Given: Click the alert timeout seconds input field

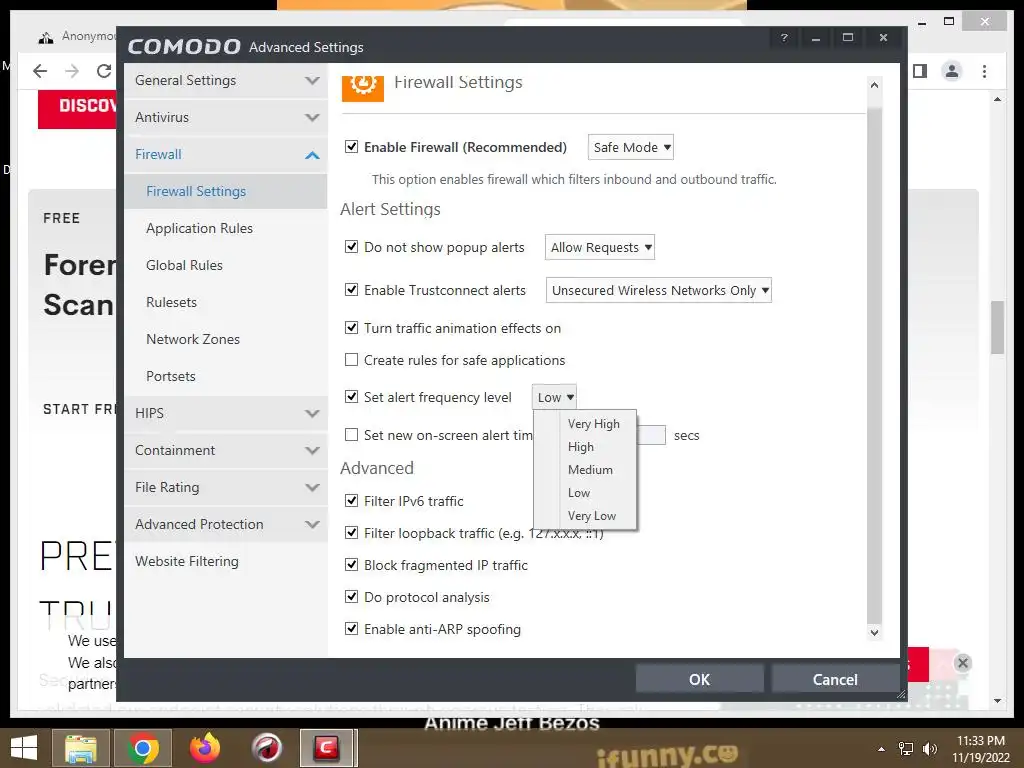Looking at the screenshot, I should click(651, 435).
